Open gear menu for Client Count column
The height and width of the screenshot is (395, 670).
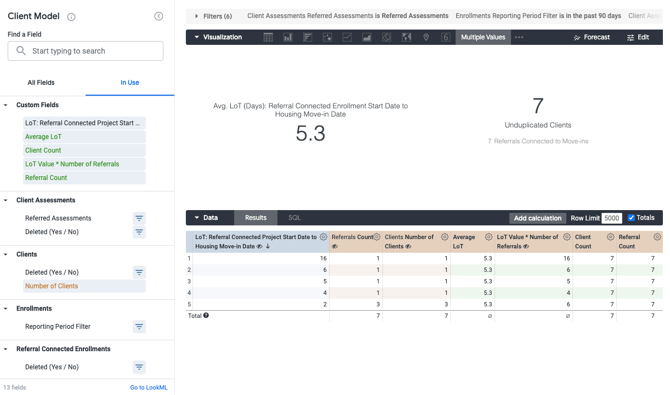pos(611,237)
